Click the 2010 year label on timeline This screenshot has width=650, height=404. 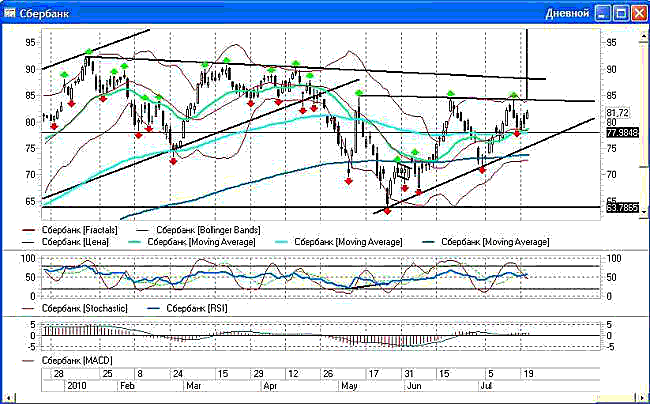77,386
